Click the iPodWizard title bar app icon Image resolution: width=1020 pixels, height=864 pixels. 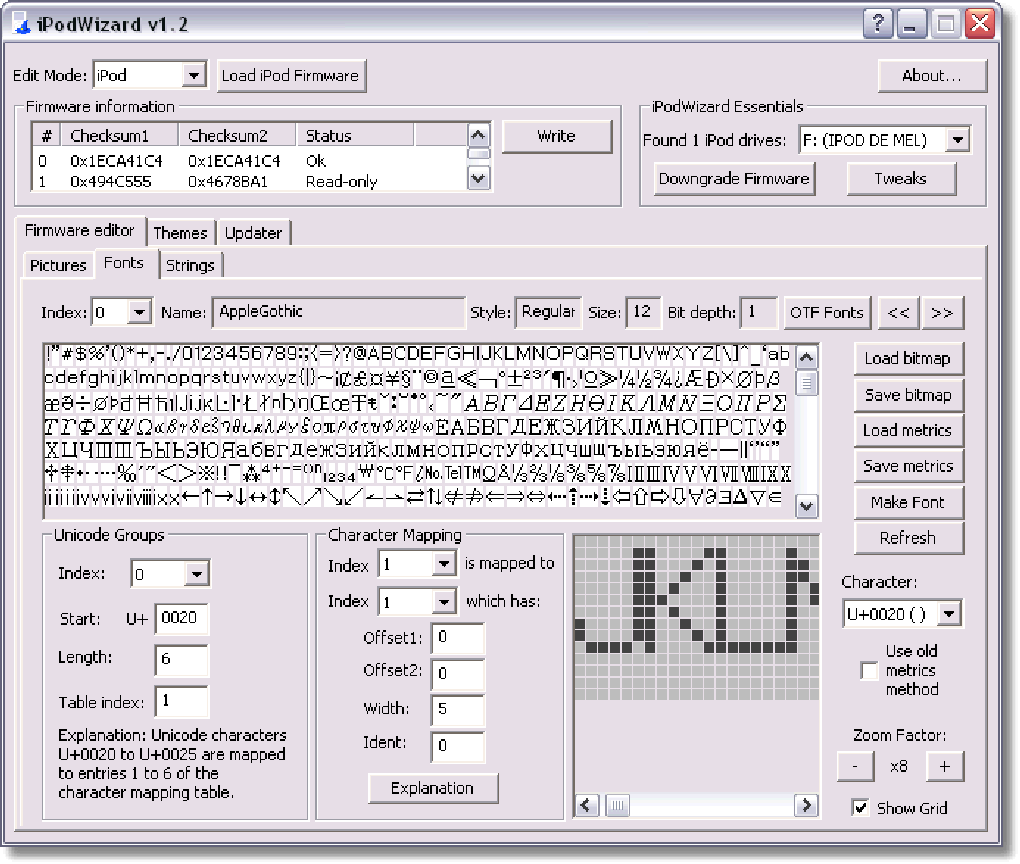click(x=22, y=25)
